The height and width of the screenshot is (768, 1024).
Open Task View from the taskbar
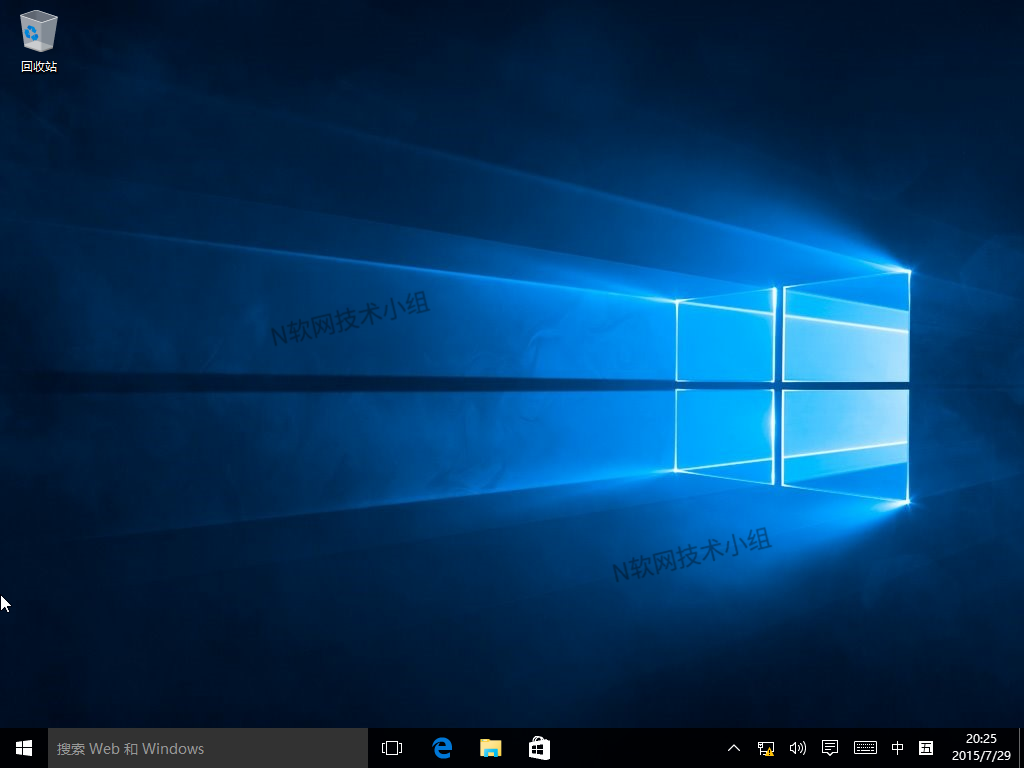[392, 748]
